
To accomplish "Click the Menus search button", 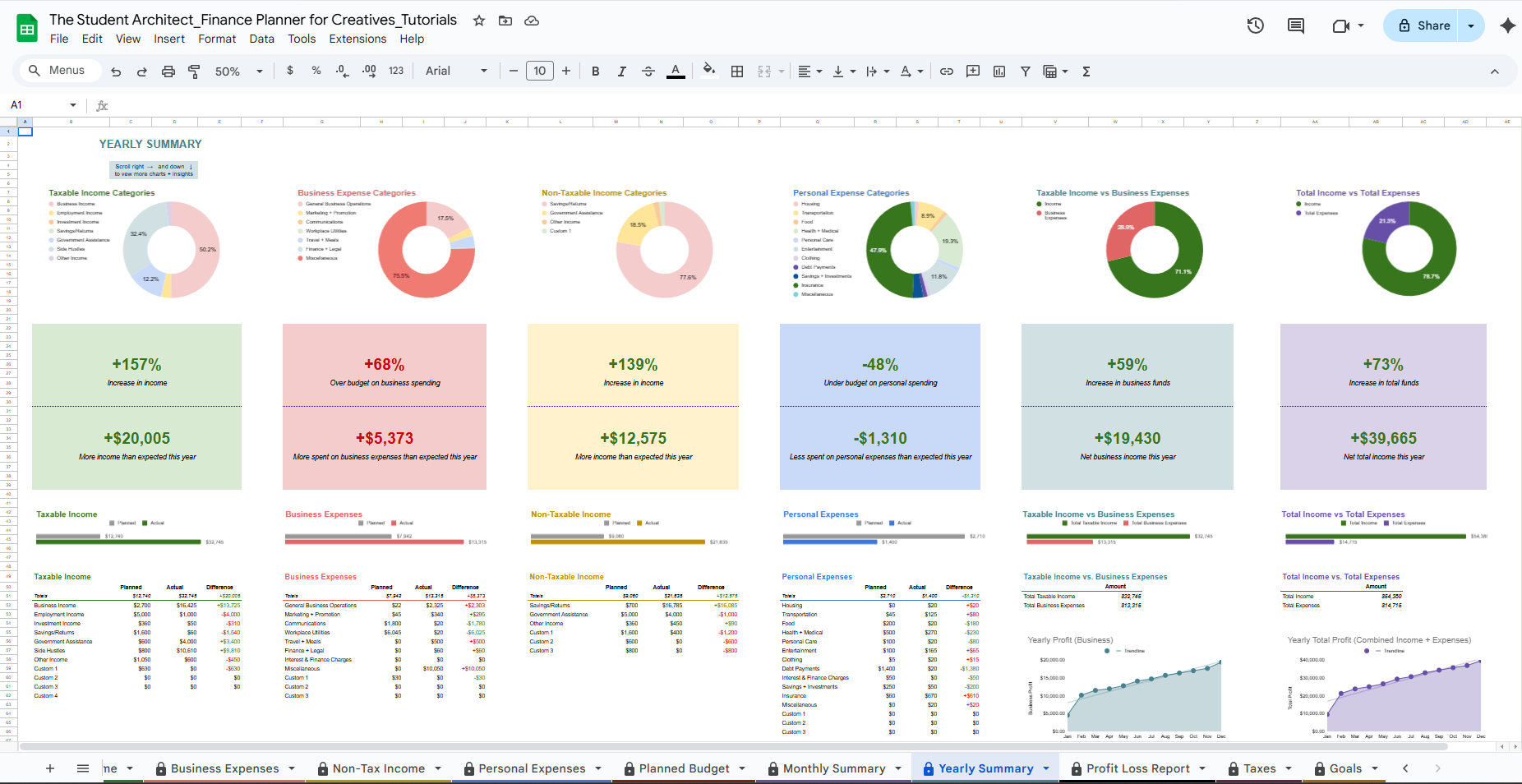I will click(58, 71).
